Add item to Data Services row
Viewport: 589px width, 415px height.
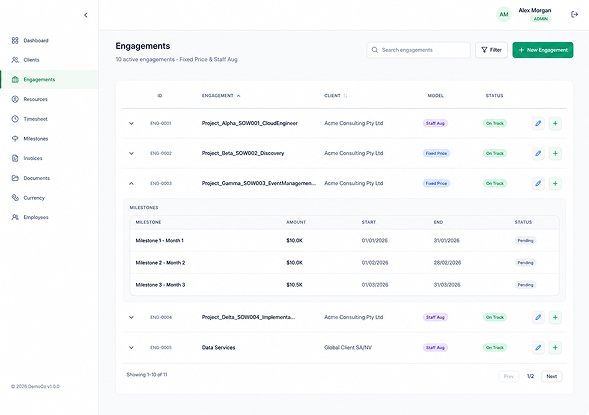pos(555,348)
